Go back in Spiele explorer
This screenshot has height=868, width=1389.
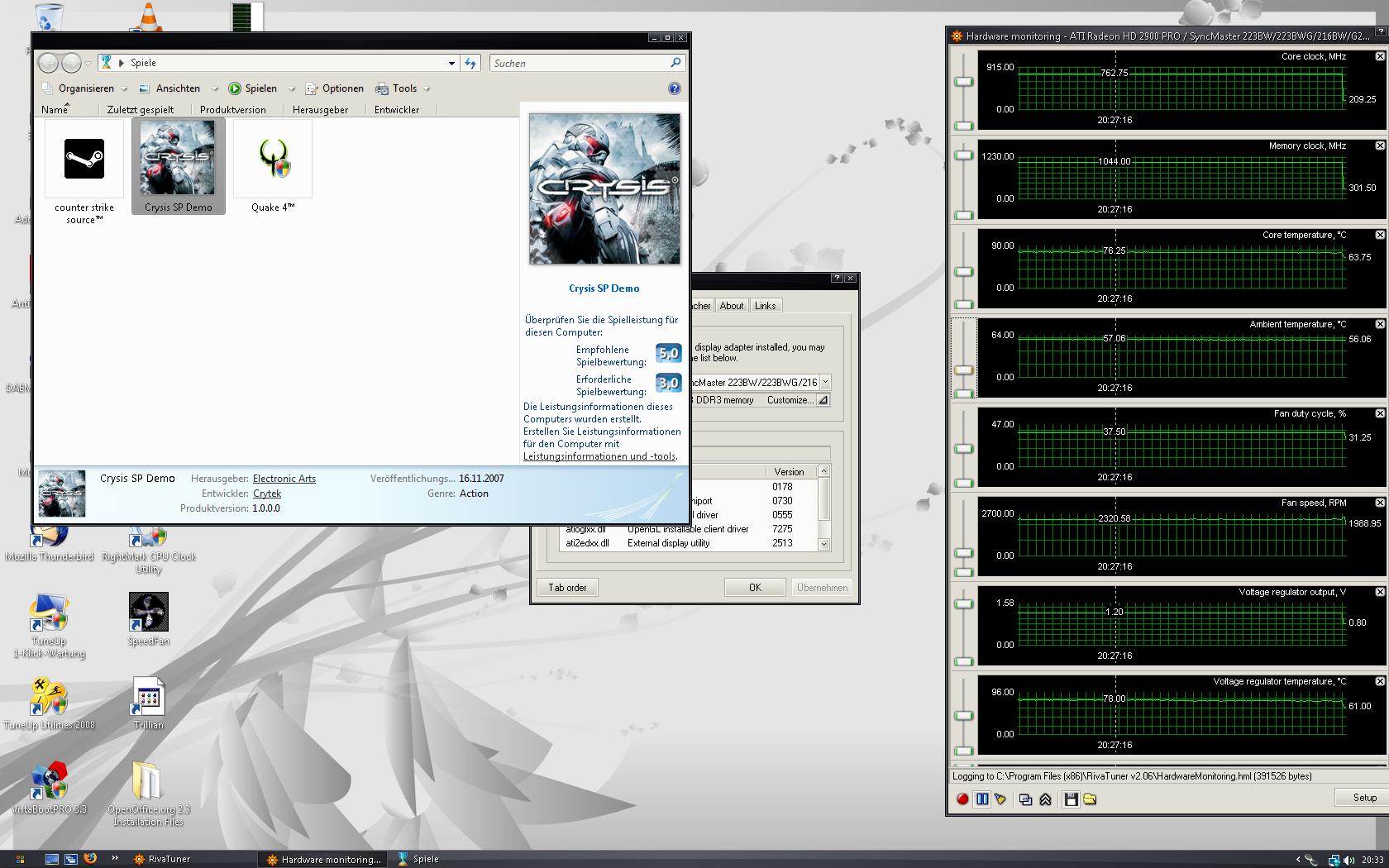49,63
